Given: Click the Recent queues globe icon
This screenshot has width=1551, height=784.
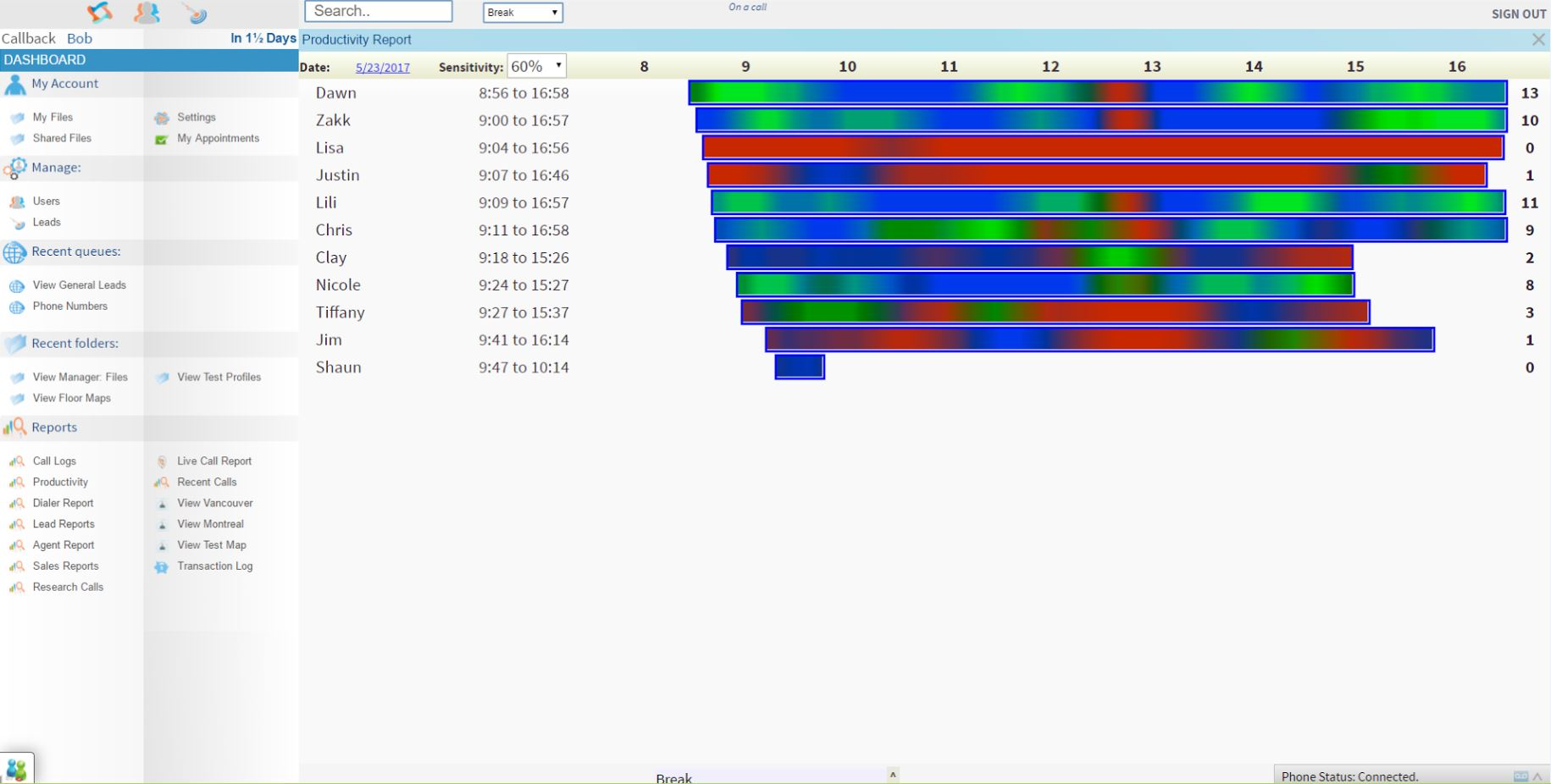Looking at the screenshot, I should click(15, 252).
